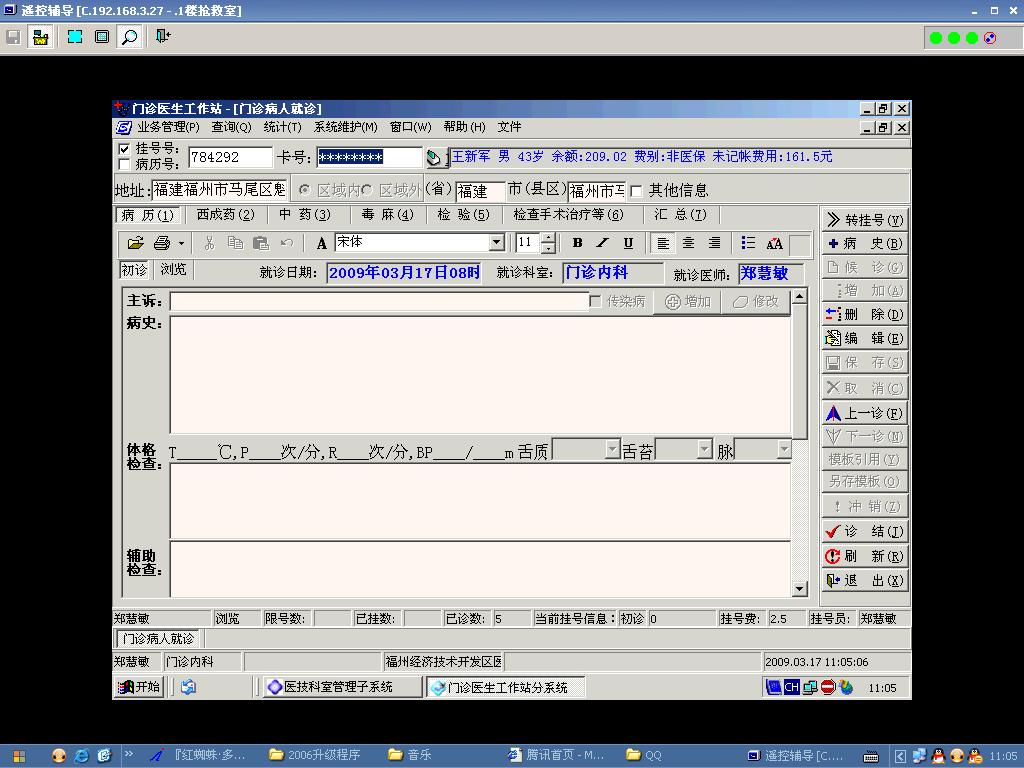
Task: Open the 宋体 font dropdown
Action: tap(496, 243)
